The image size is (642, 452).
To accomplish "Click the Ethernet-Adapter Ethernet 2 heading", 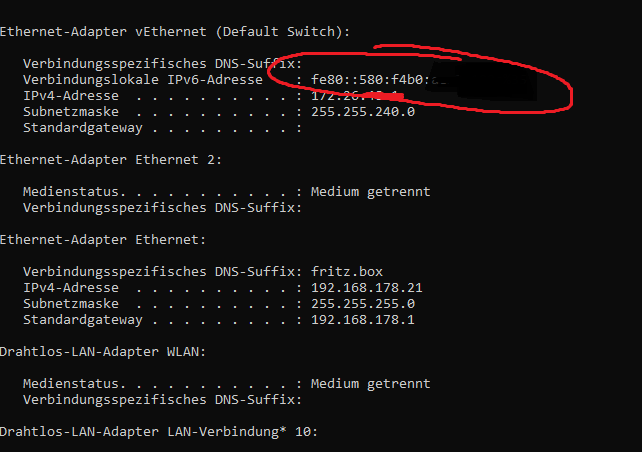I will tap(111, 160).
